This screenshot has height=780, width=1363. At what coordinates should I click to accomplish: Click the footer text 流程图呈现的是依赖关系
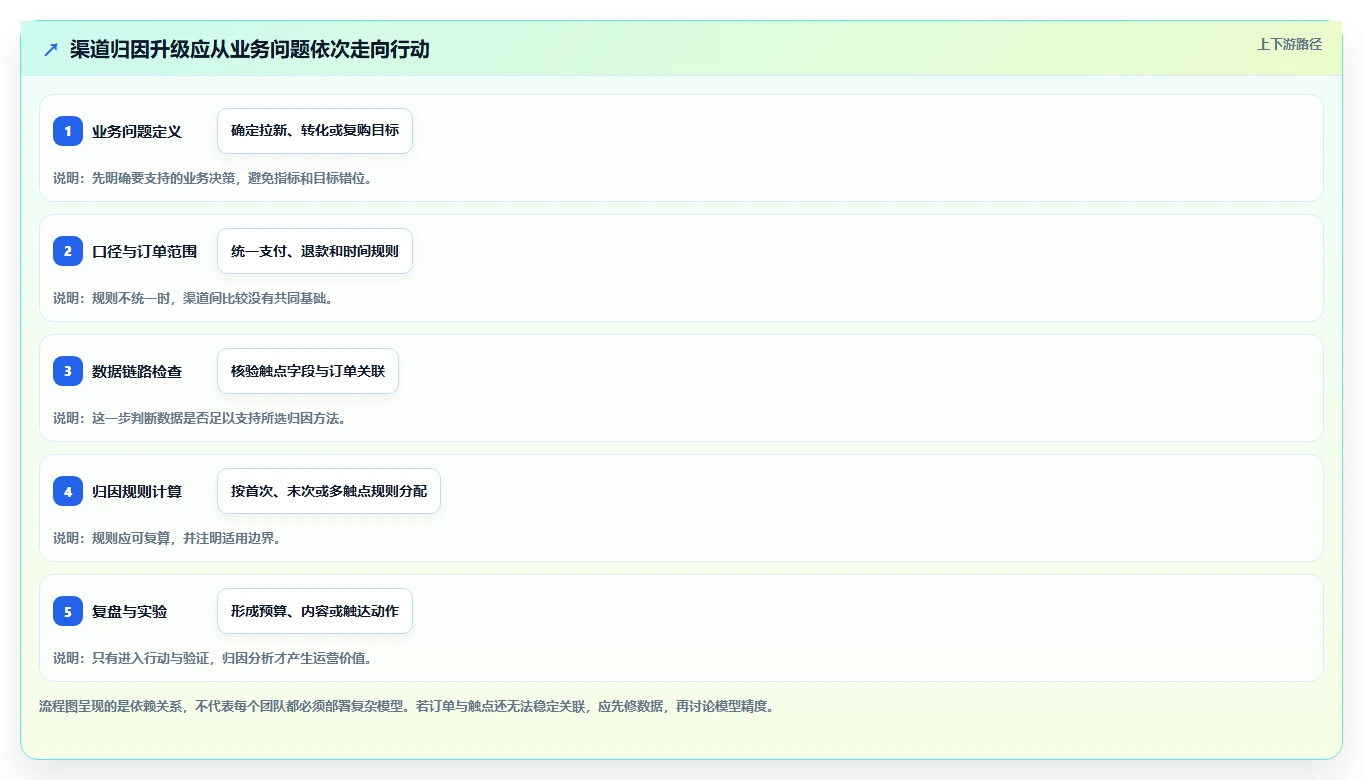point(110,706)
